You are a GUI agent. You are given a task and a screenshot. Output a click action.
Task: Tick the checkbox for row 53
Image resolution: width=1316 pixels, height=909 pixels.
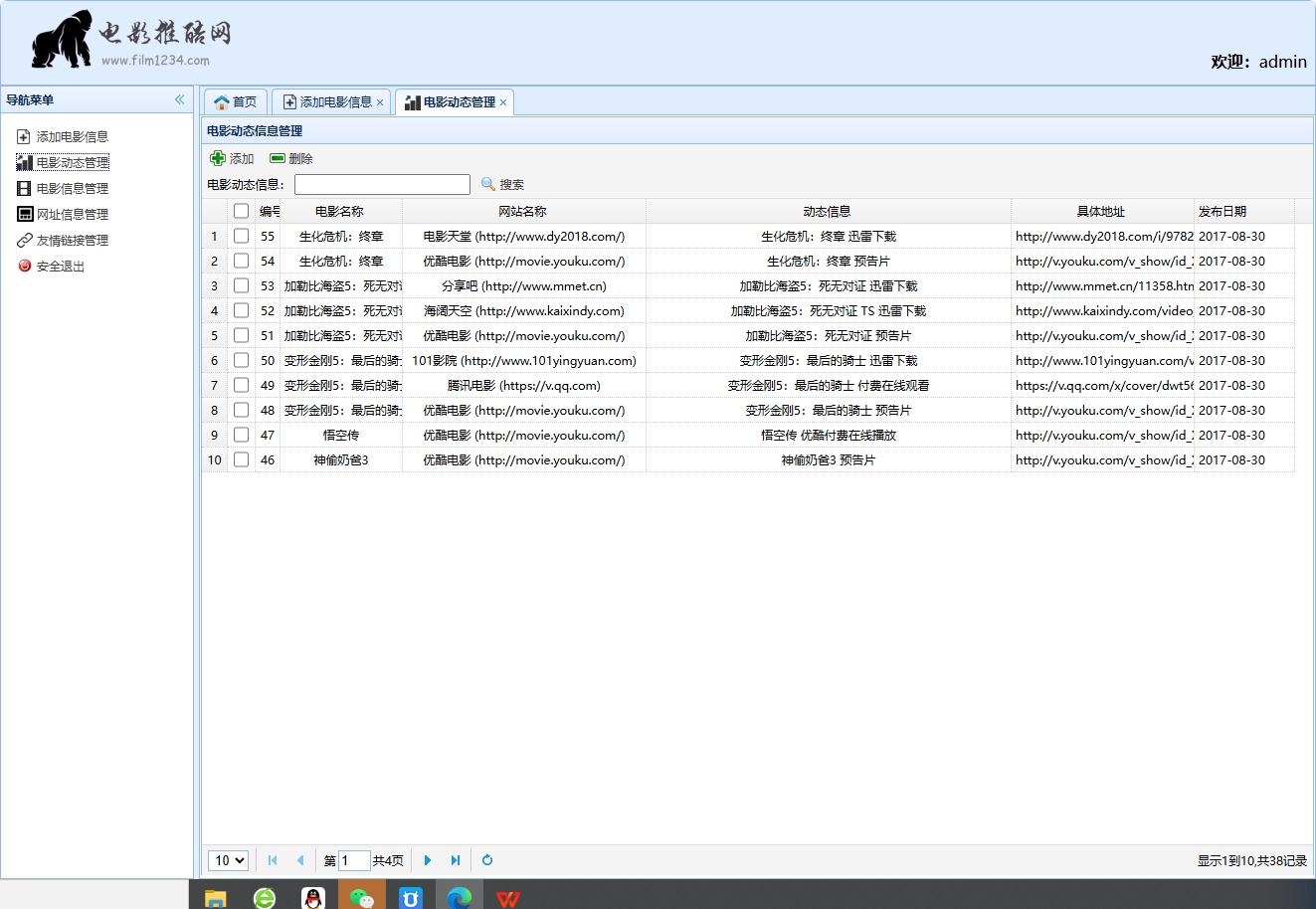[x=241, y=286]
